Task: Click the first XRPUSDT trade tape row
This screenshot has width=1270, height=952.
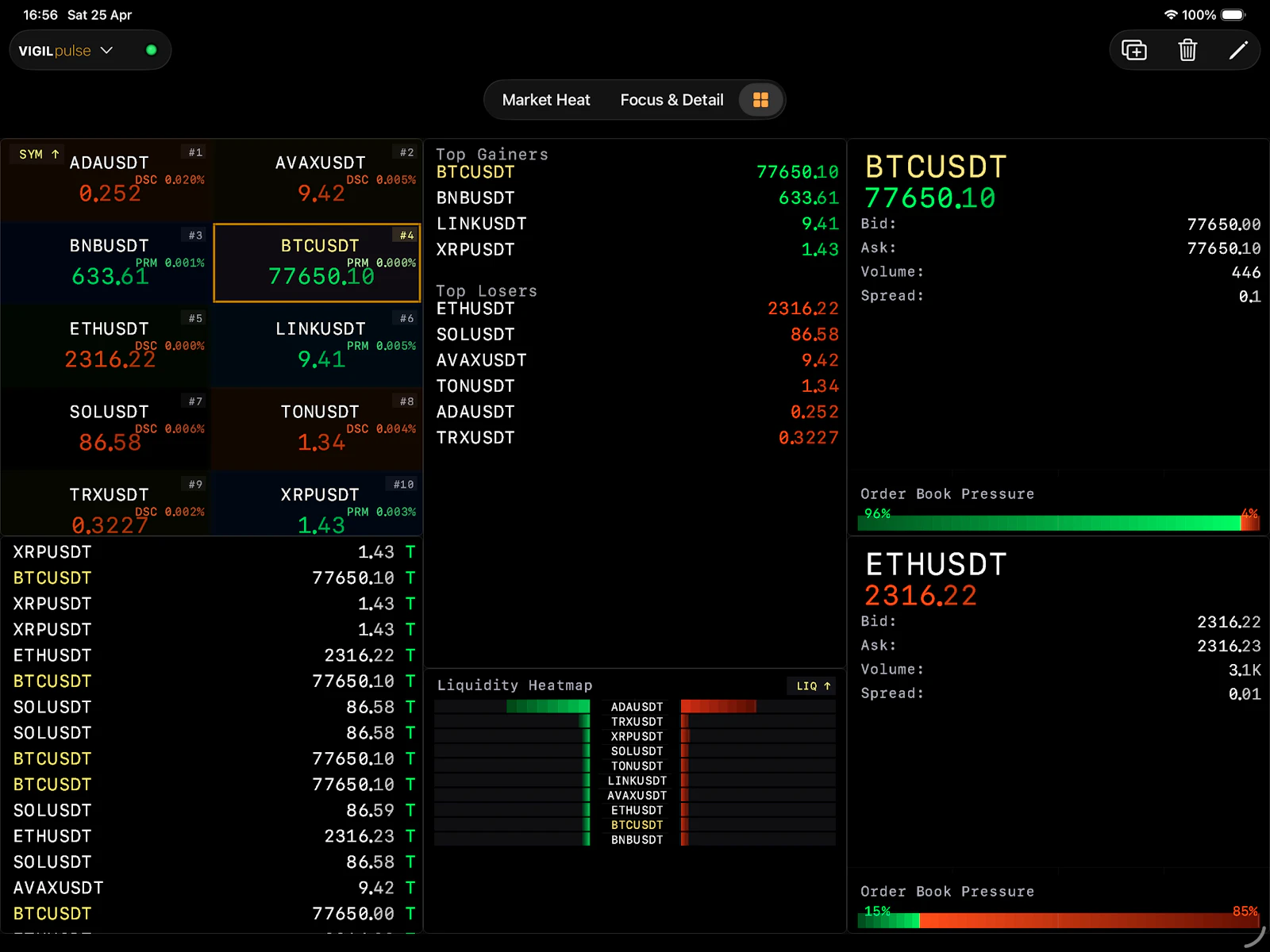Action: [213, 552]
